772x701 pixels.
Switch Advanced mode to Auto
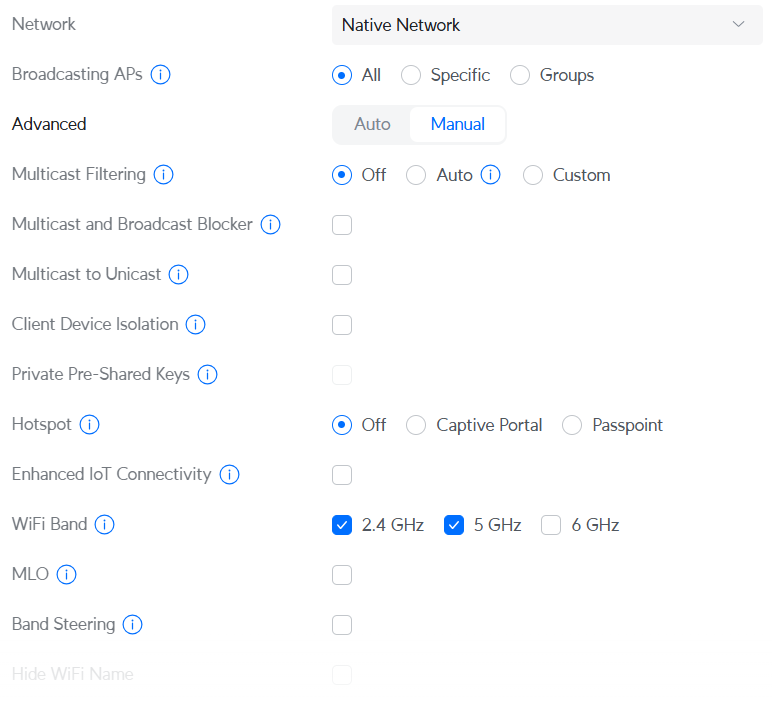(372, 125)
